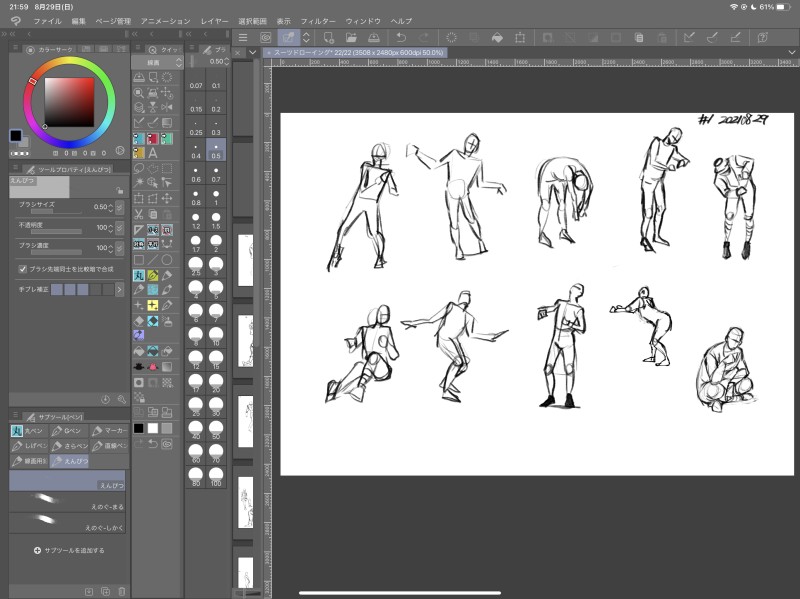Click the fill bucket icon in command bar

pyautogui.click(x=497, y=37)
